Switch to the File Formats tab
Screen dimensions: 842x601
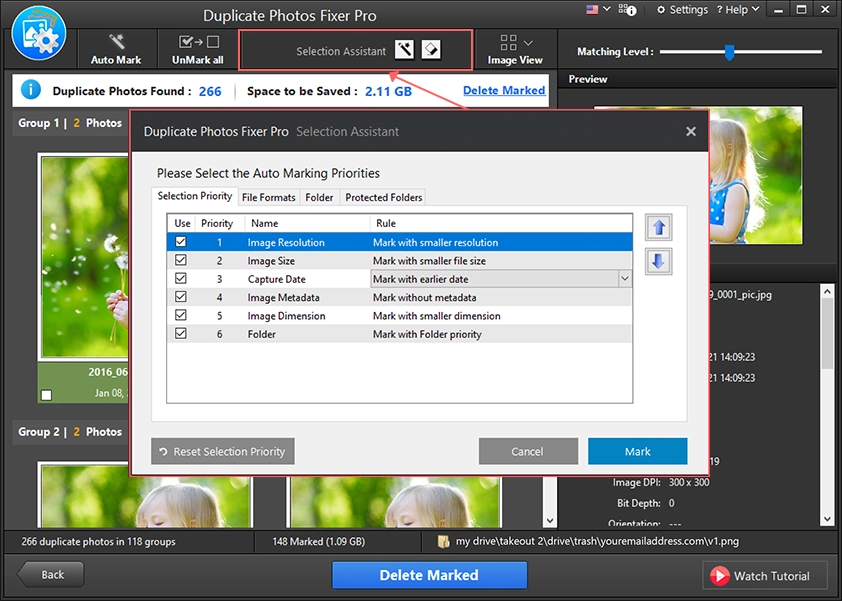pos(268,197)
